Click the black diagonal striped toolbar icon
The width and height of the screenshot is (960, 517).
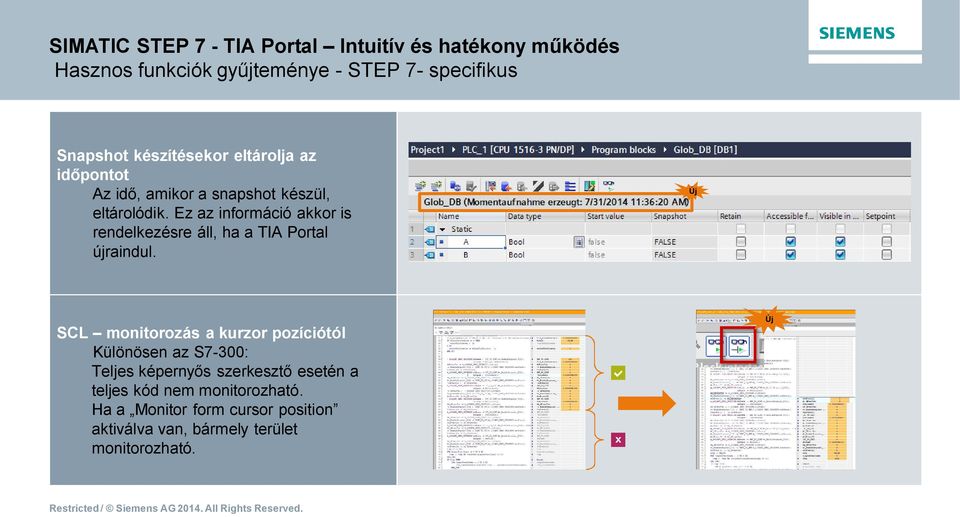pyautogui.click(x=538, y=186)
